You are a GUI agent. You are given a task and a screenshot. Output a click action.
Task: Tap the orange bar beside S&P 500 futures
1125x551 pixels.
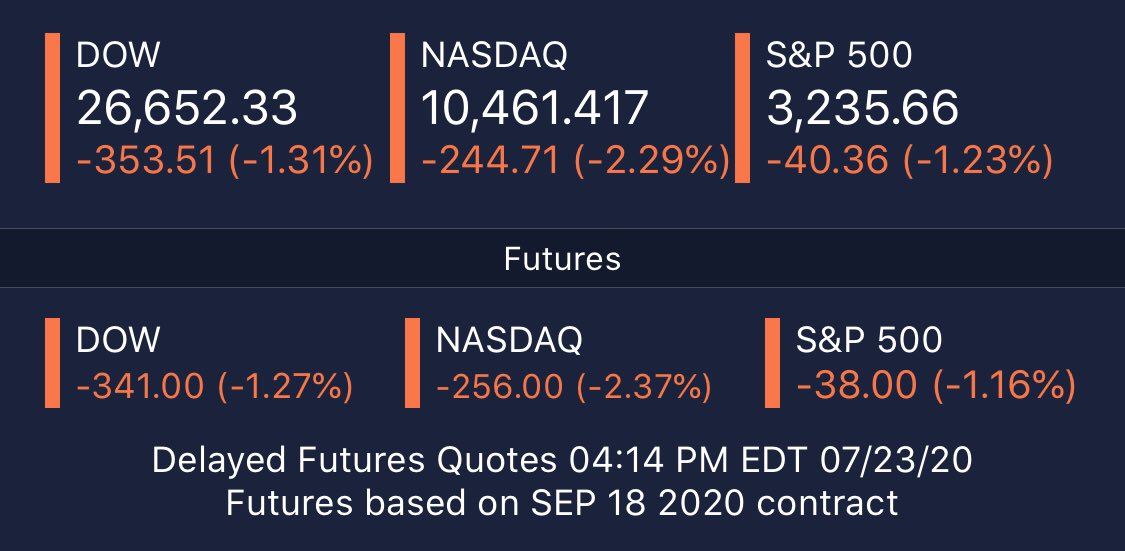coord(772,362)
